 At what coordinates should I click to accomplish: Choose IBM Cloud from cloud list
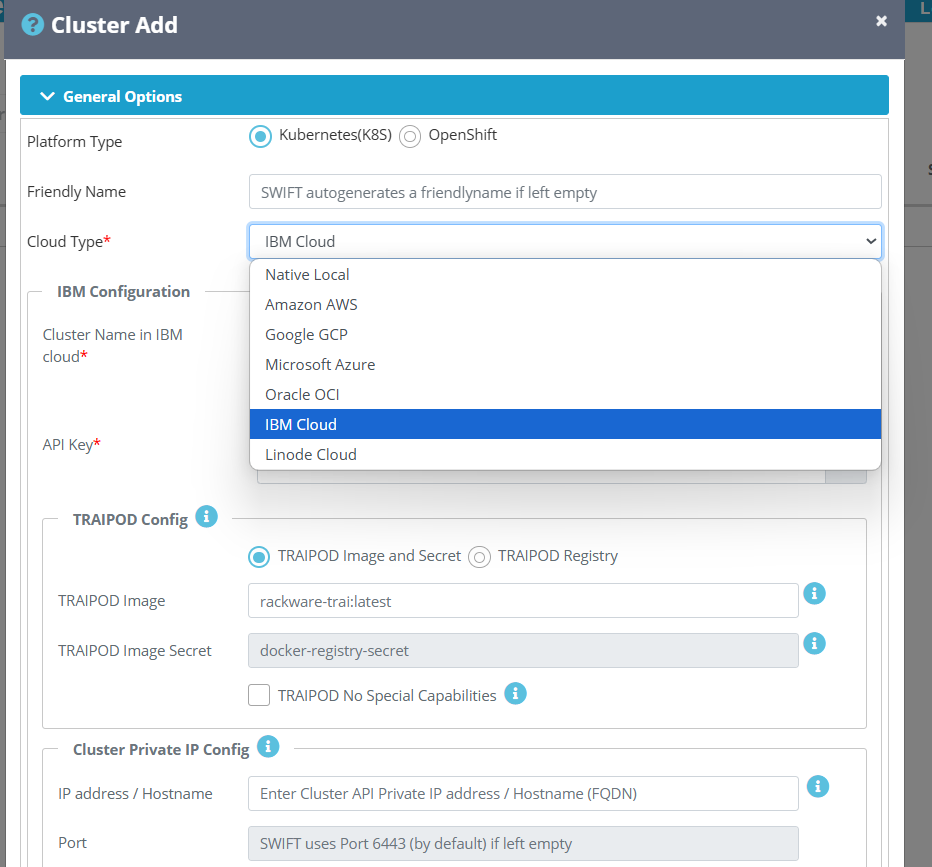[x=565, y=424]
